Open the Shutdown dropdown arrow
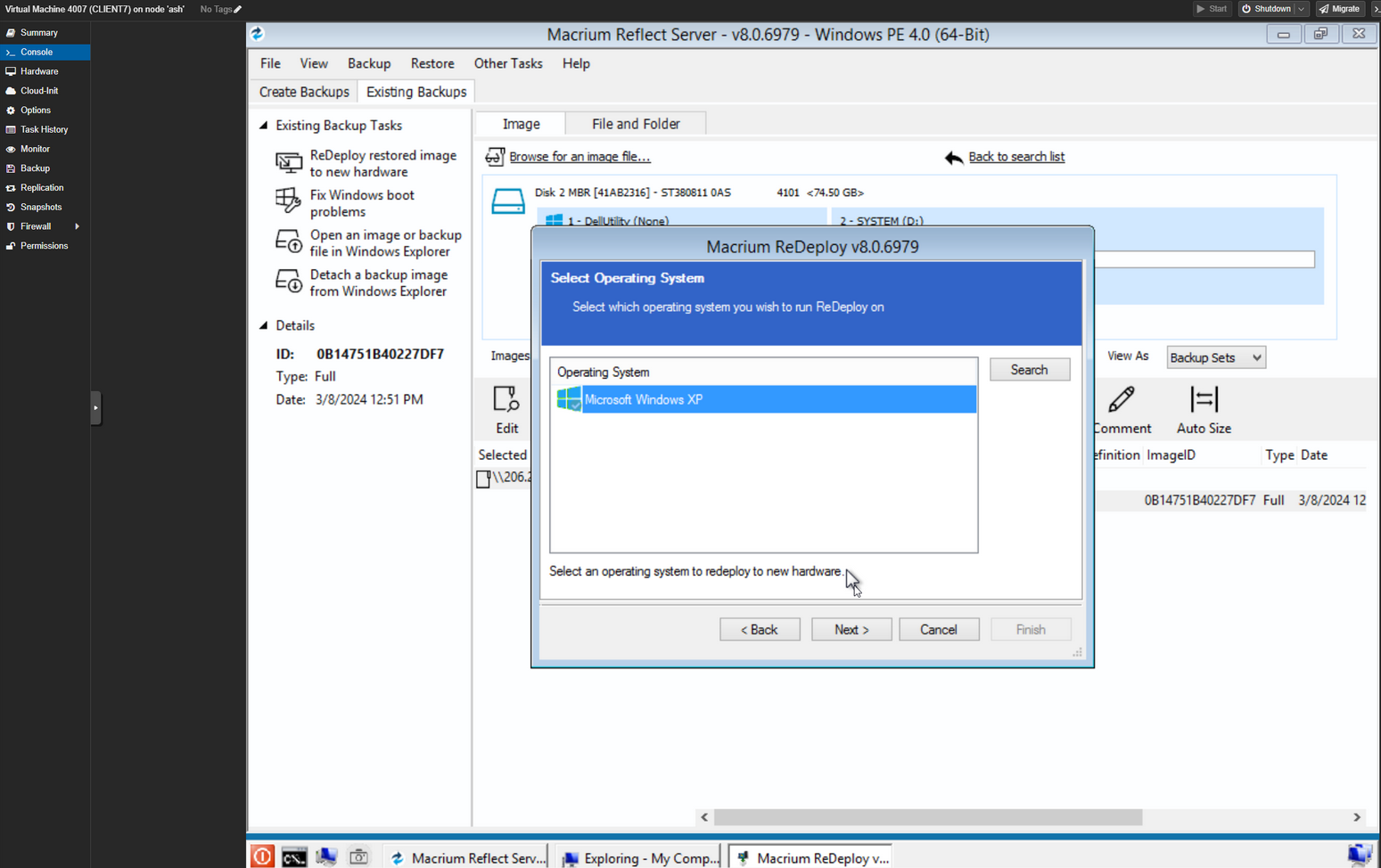Viewport: 1381px width, 868px height. pyautogui.click(x=1302, y=9)
